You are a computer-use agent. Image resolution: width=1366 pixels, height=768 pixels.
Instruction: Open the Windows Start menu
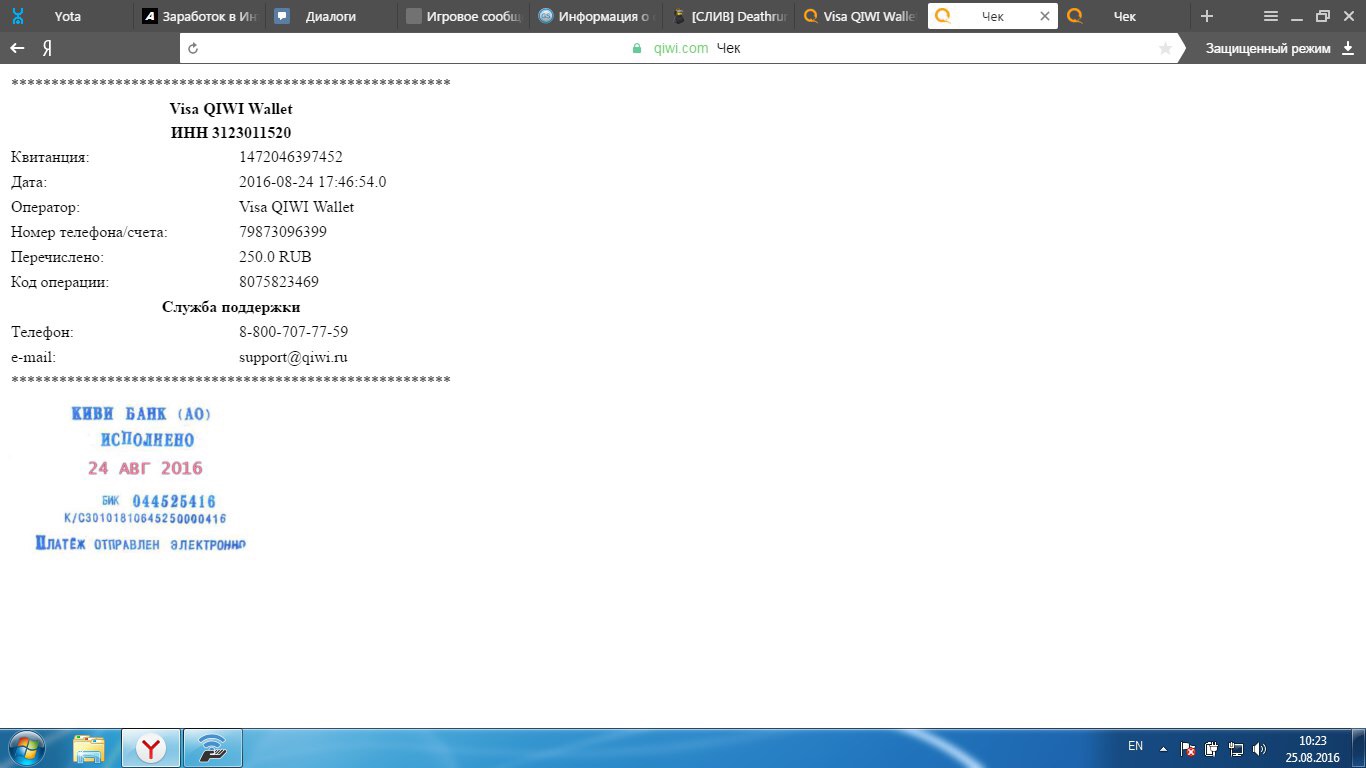pyautogui.click(x=26, y=748)
